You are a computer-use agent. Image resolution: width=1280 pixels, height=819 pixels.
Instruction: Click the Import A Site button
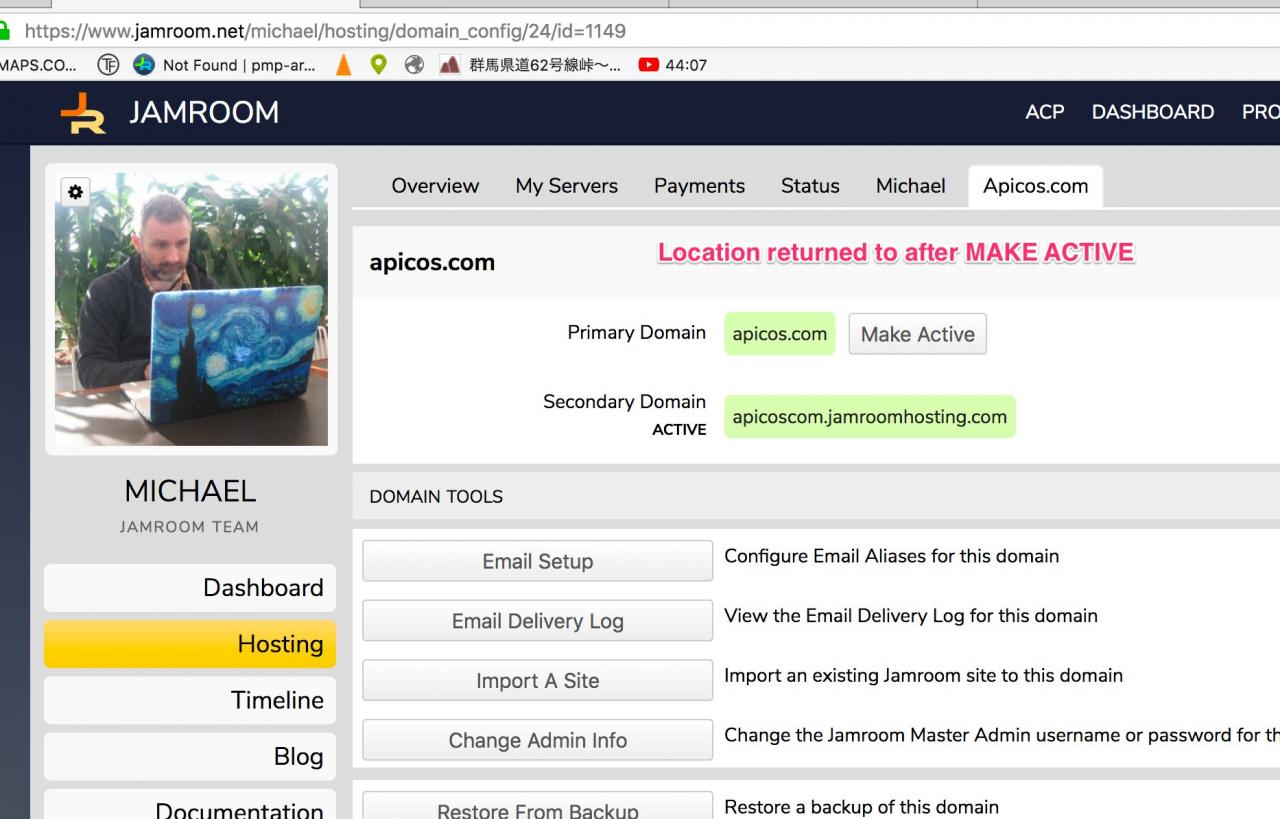click(x=538, y=681)
